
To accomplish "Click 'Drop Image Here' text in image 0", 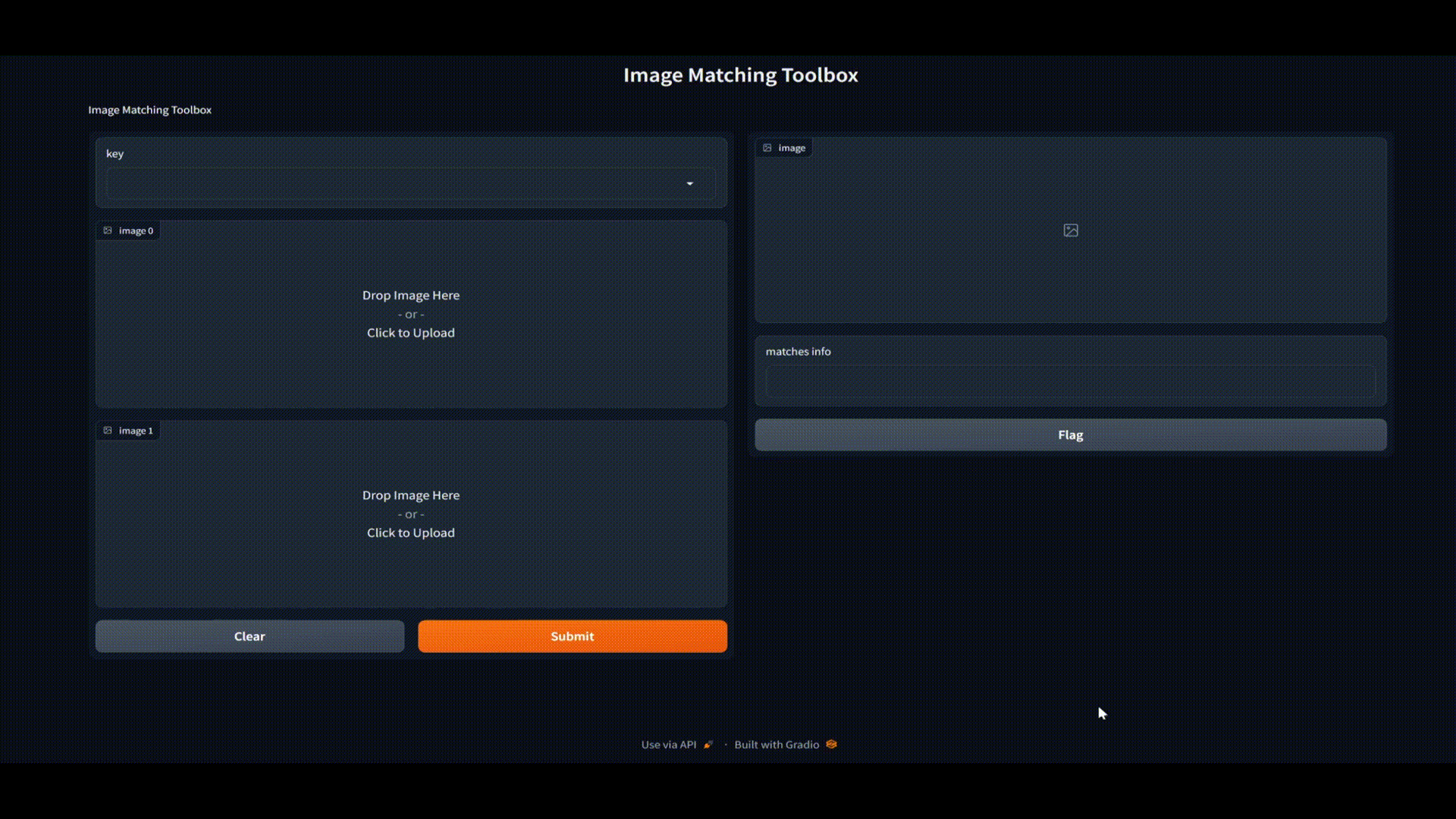I will [410, 296].
